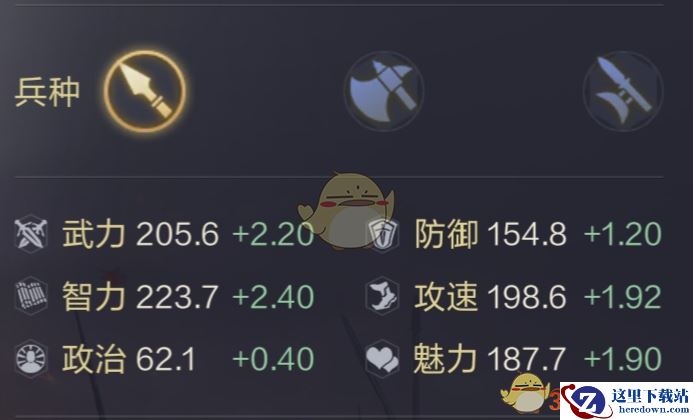Choose the axe troop type icon
The image size is (693, 420).
(x=384, y=91)
